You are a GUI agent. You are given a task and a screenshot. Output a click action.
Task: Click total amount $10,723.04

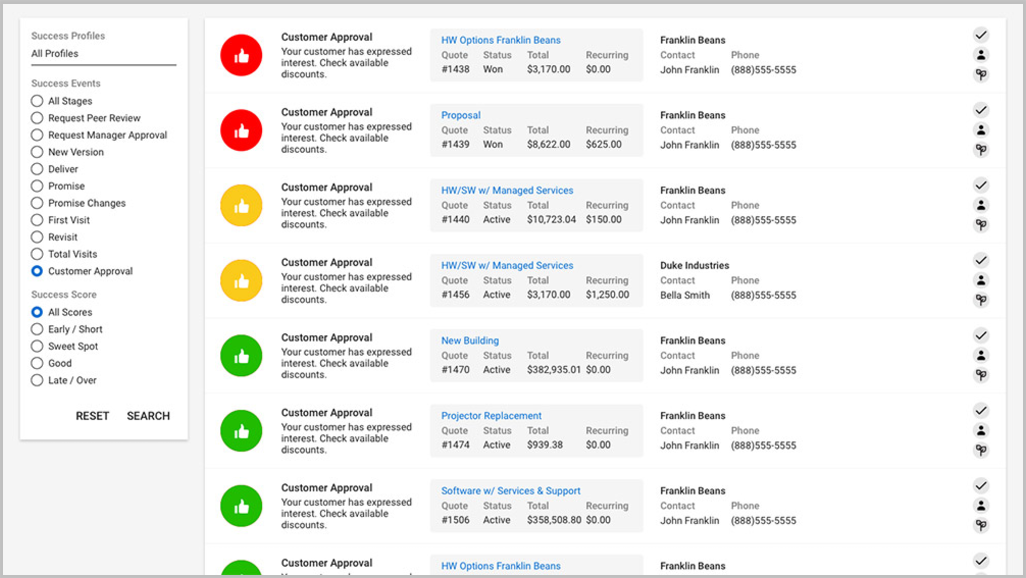point(552,219)
